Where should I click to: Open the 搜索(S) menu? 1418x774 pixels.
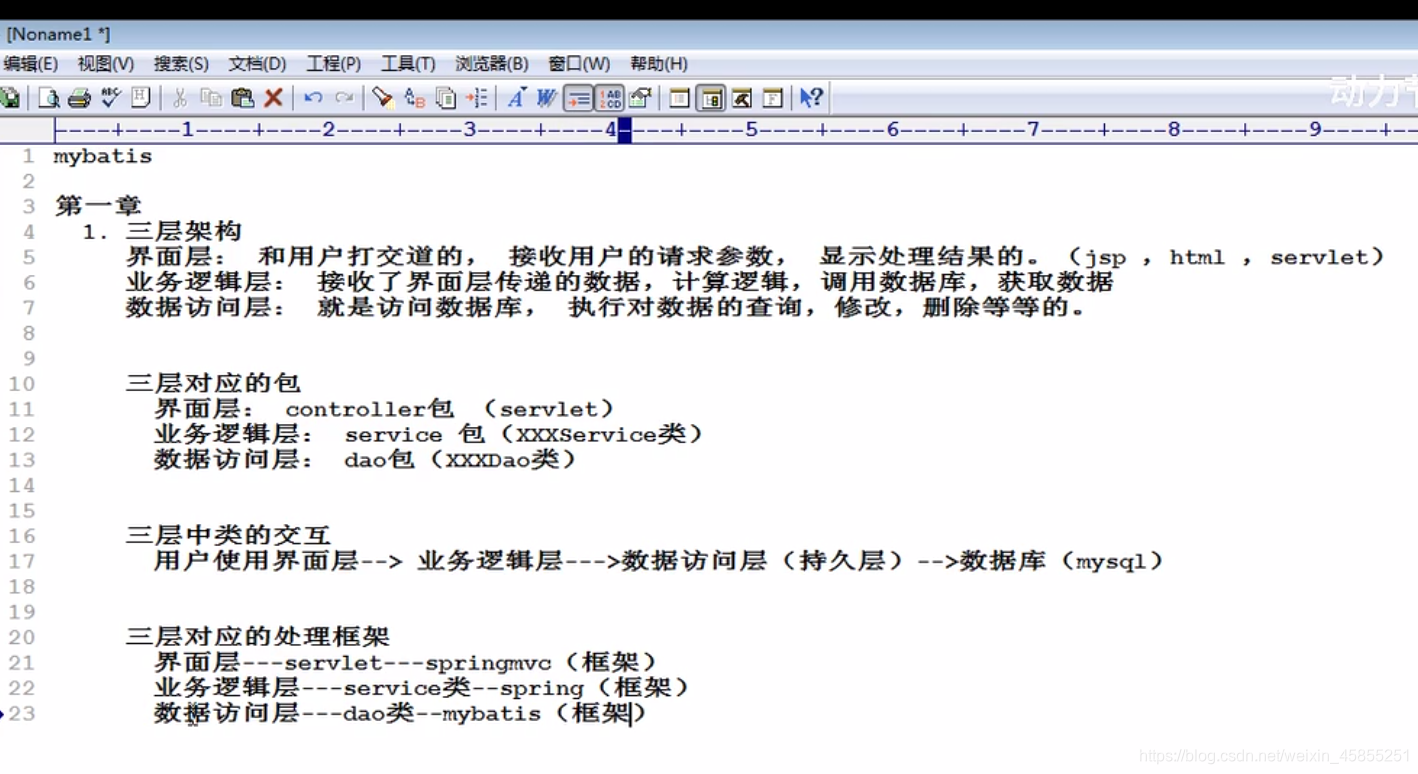[181, 64]
